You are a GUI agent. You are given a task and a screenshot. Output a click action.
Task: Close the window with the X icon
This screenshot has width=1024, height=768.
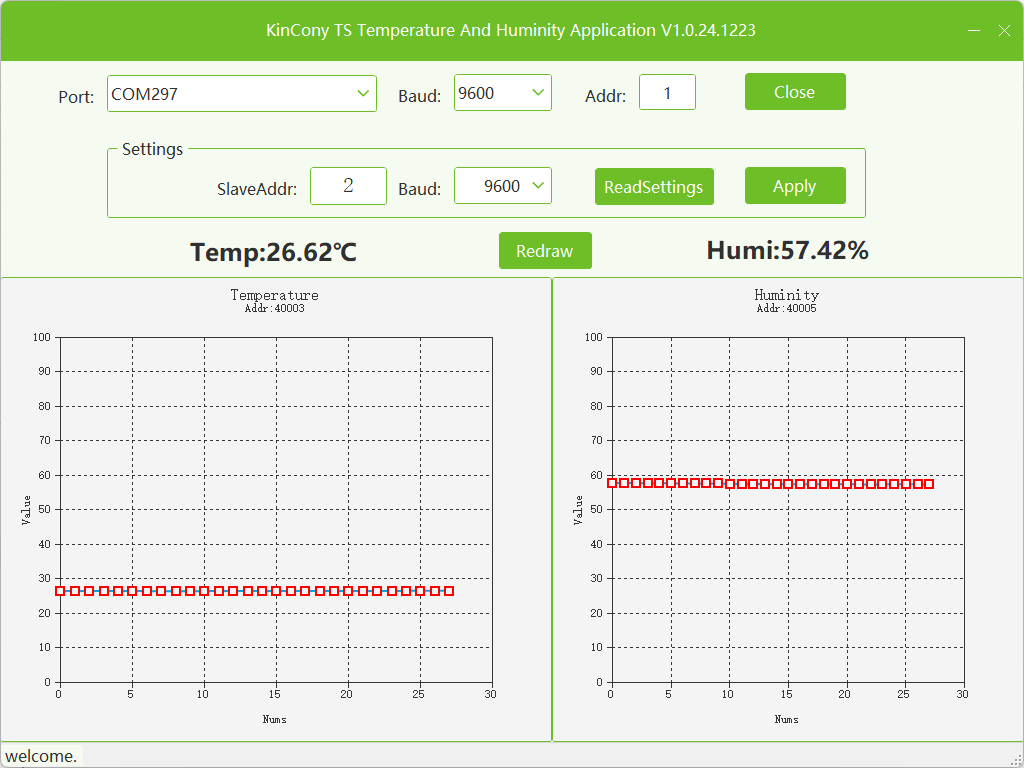point(1004,31)
